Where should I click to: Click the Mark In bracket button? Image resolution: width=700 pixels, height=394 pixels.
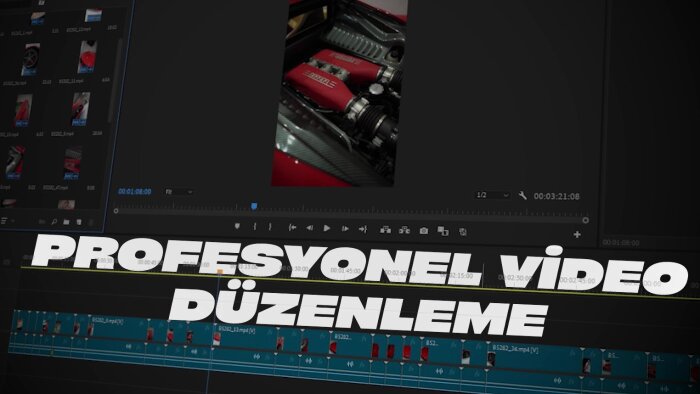tap(254, 227)
